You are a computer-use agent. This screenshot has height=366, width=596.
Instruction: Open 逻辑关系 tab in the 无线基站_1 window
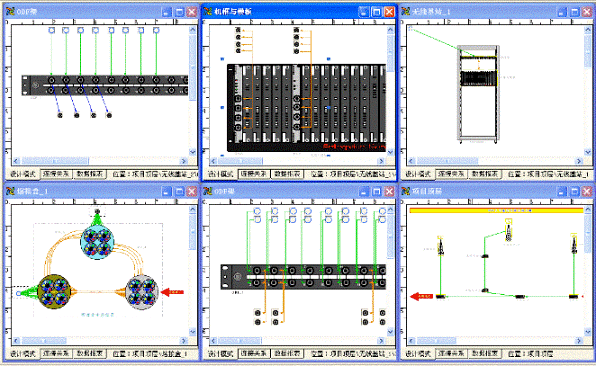[451, 174]
